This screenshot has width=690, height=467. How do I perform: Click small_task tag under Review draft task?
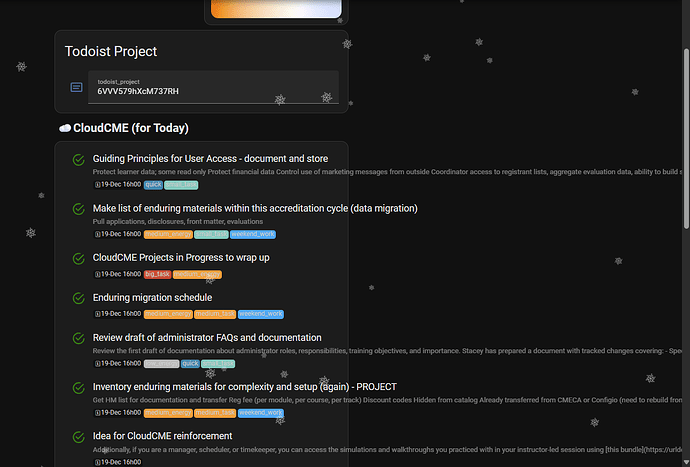click(x=218, y=364)
